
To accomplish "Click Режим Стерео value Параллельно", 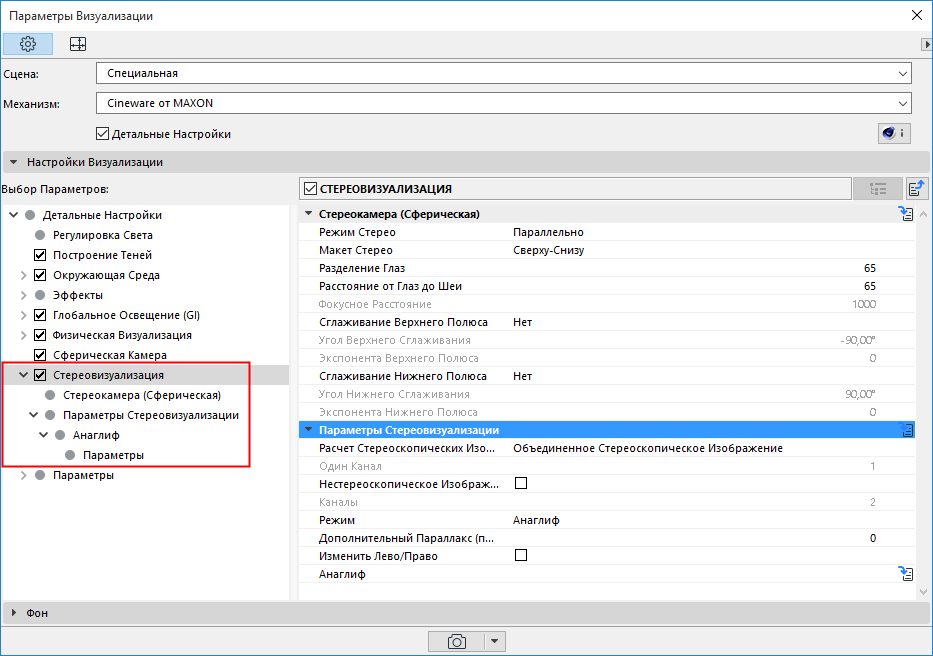I will (548, 232).
